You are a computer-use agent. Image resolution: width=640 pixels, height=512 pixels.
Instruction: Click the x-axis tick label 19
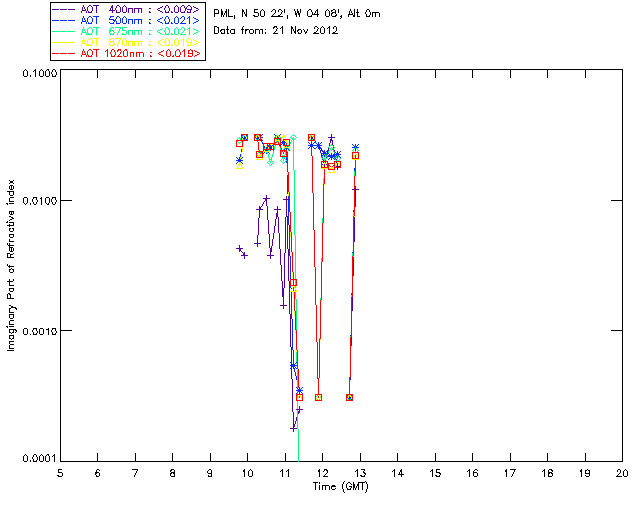585,473
